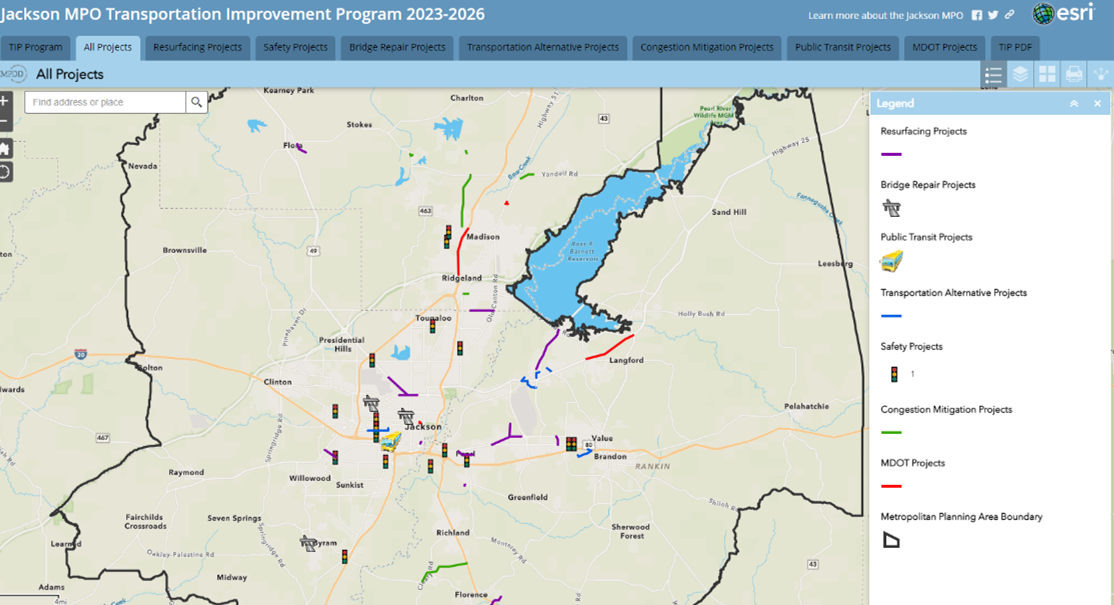The height and width of the screenshot is (605, 1114).
Task: Click the red MDOT line near Langford
Action: pyautogui.click(x=610, y=348)
